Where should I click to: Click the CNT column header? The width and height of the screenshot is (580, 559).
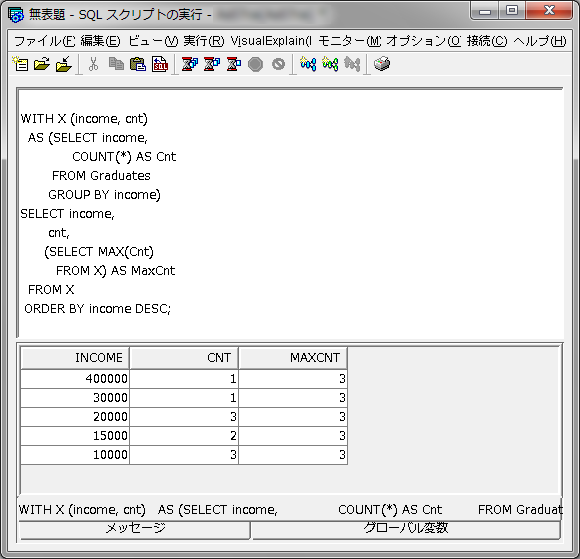click(184, 358)
